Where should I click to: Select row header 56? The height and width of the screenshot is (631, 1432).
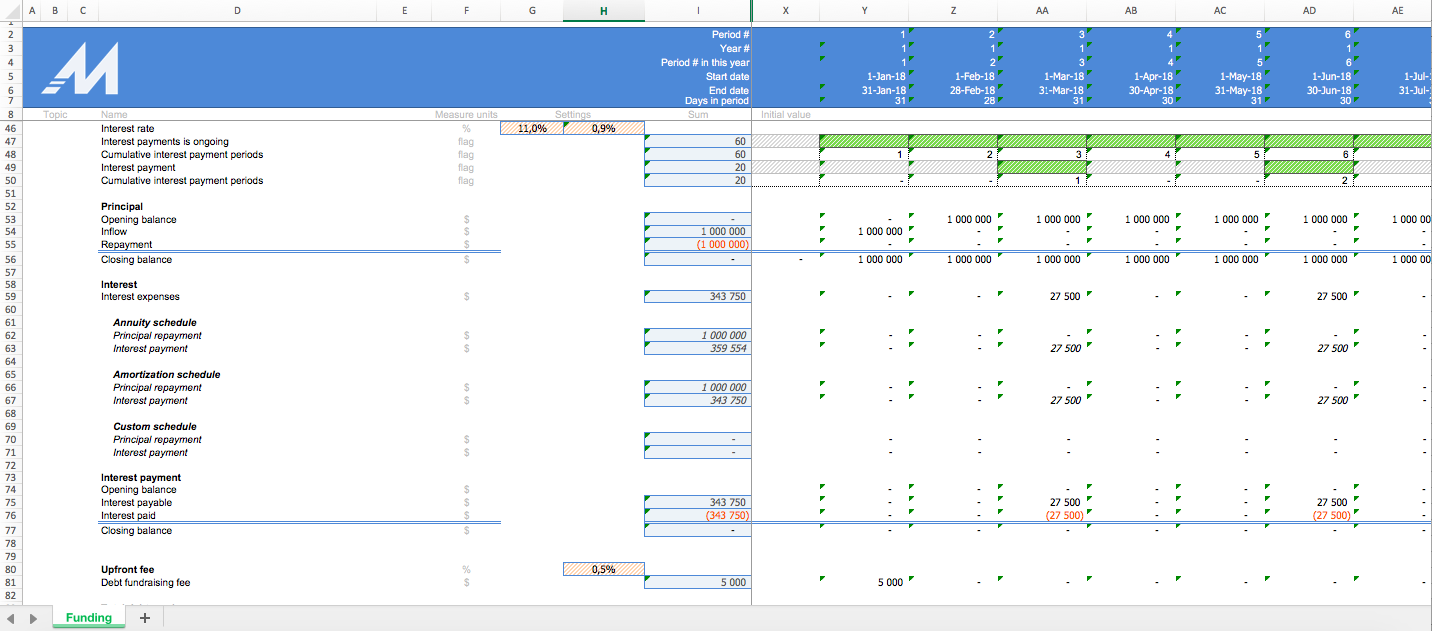coord(10,259)
